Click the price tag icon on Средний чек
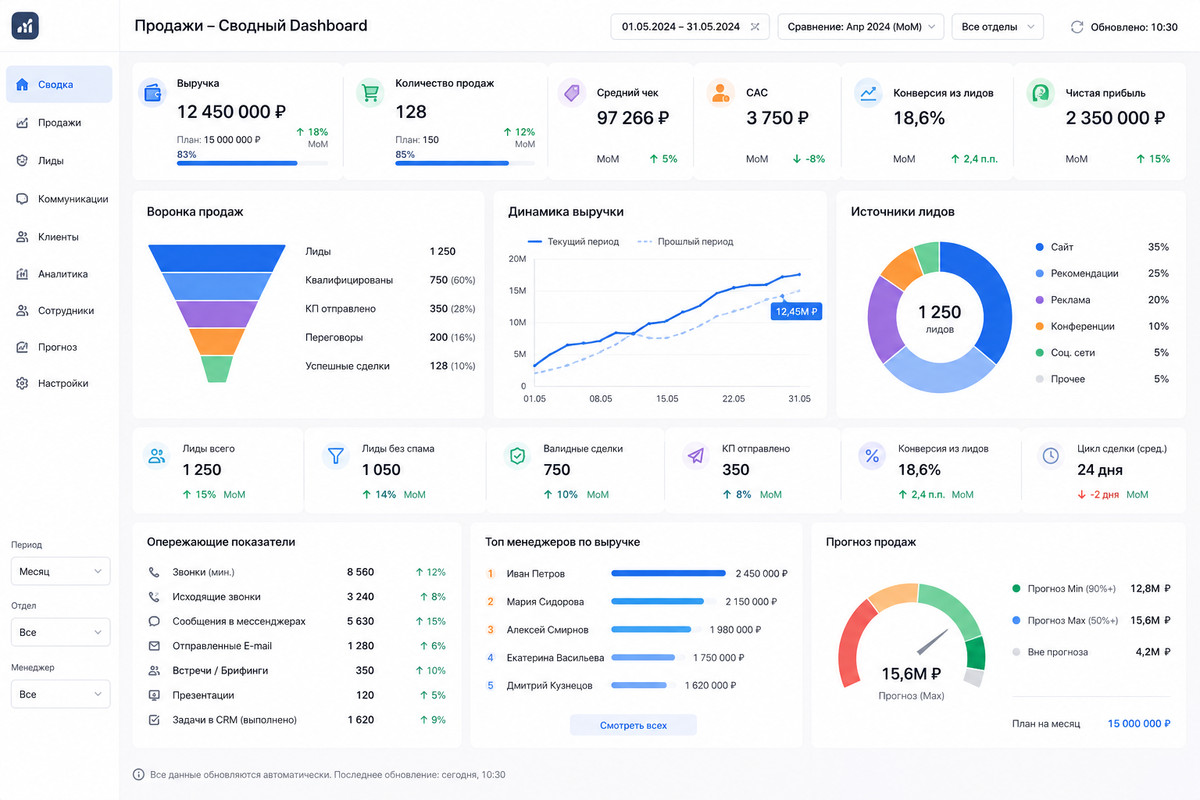This screenshot has height=800, width=1200. 572,93
